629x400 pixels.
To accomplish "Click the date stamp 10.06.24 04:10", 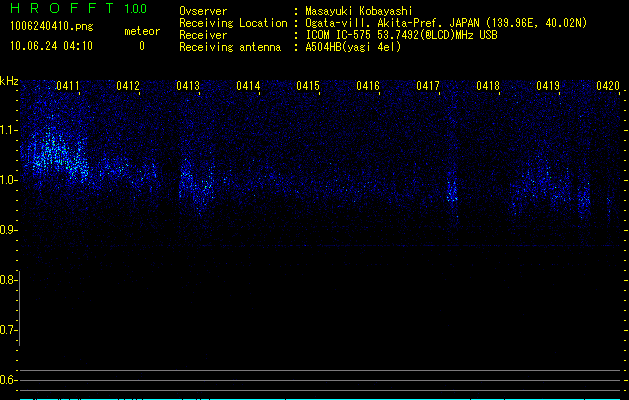I will pyautogui.click(x=51, y=46).
